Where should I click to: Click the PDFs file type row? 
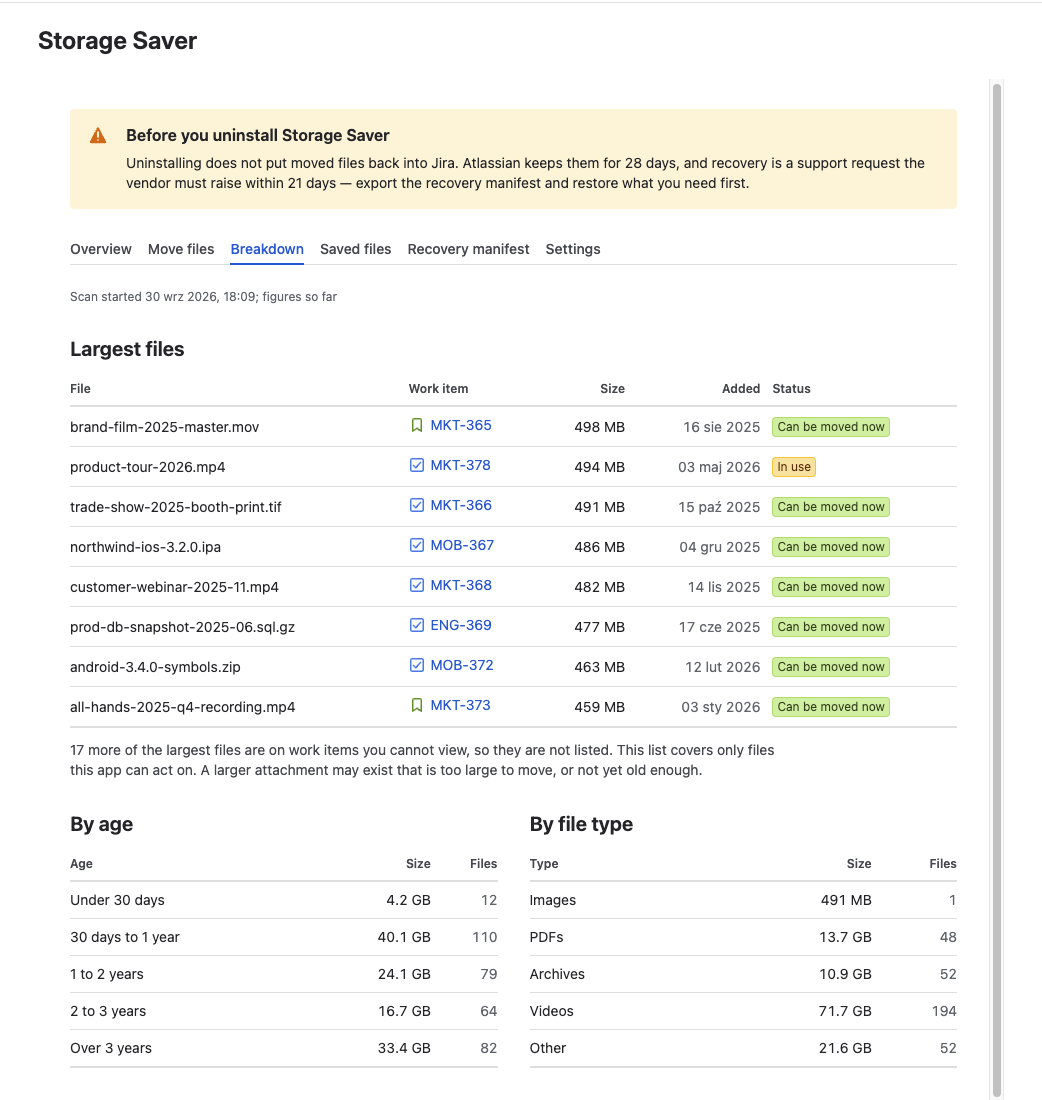[743, 937]
